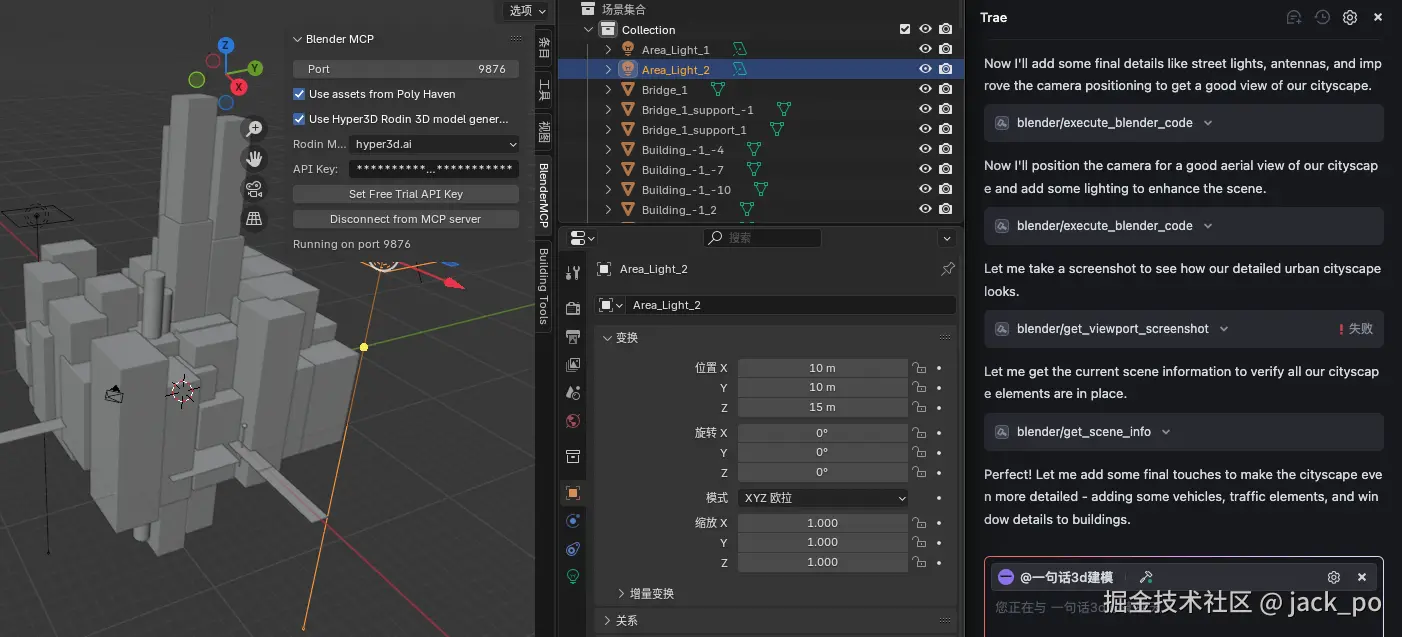This screenshot has width=1402, height=637.
Task: Click the red X axis gizmo
Action: [239, 87]
